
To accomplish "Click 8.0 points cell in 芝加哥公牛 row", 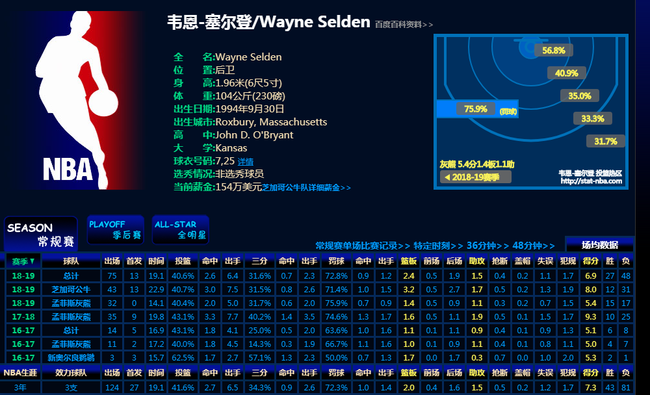I will coord(591,289).
